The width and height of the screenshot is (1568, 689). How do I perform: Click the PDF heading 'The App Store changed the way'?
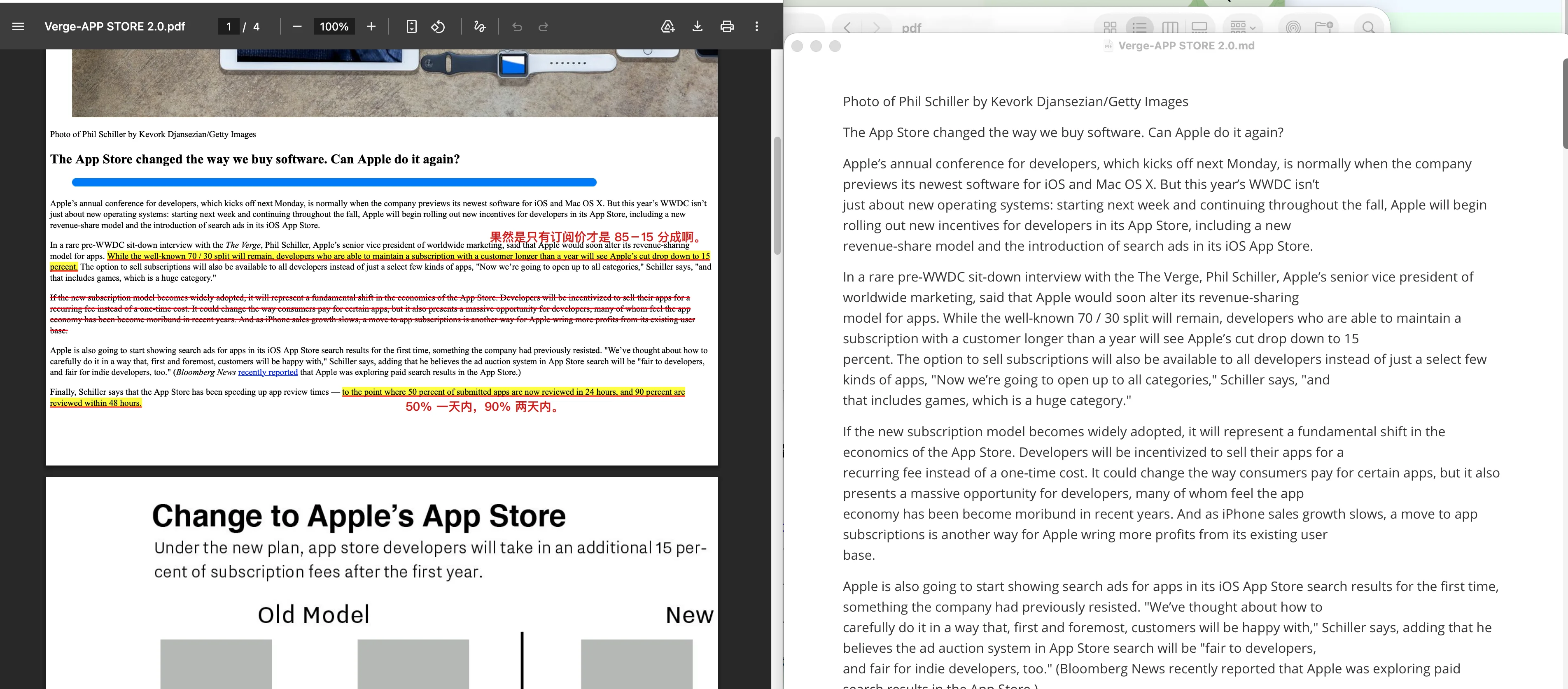[255, 159]
